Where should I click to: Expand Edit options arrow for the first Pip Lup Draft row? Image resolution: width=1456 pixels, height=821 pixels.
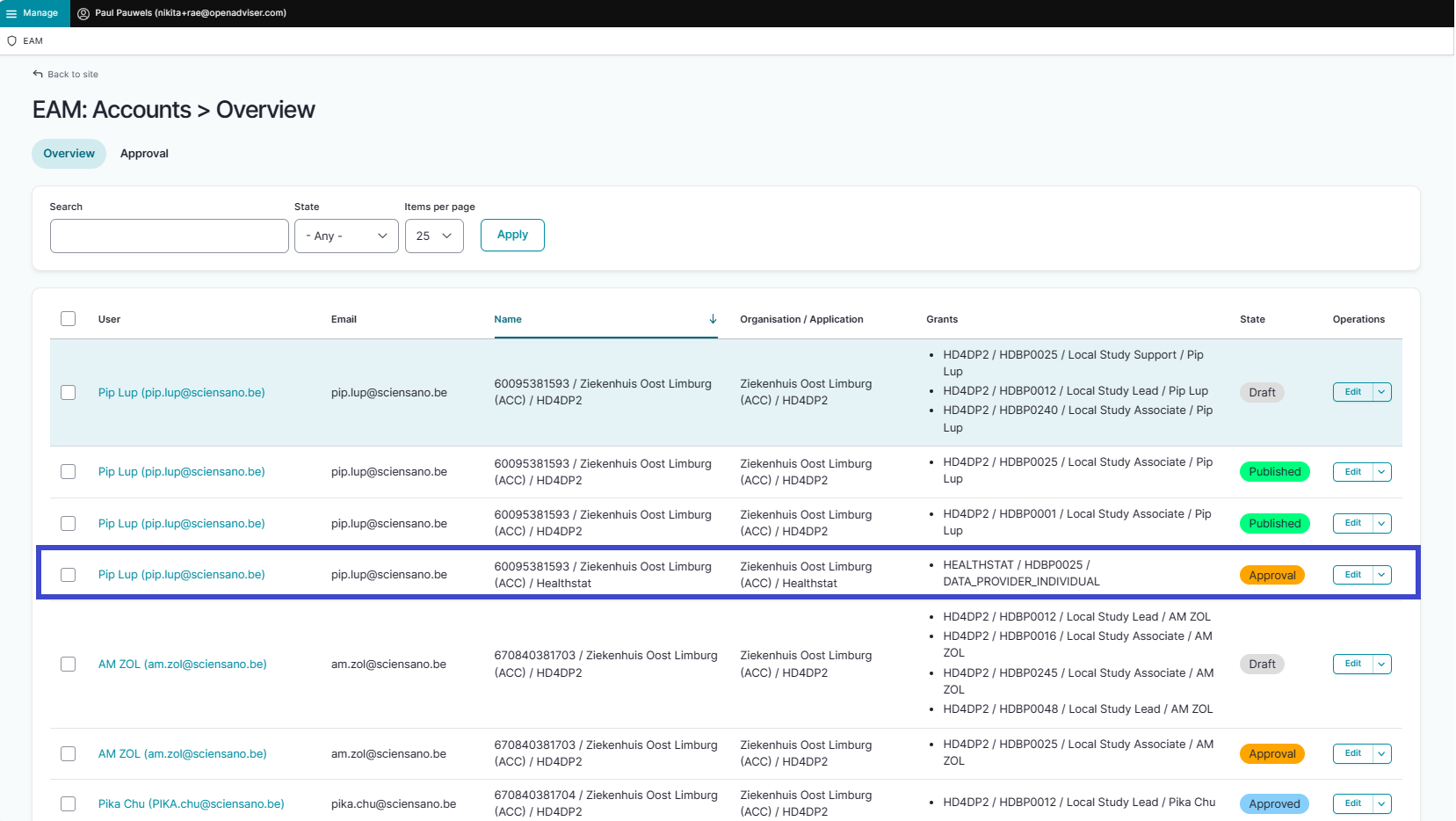[1381, 393]
